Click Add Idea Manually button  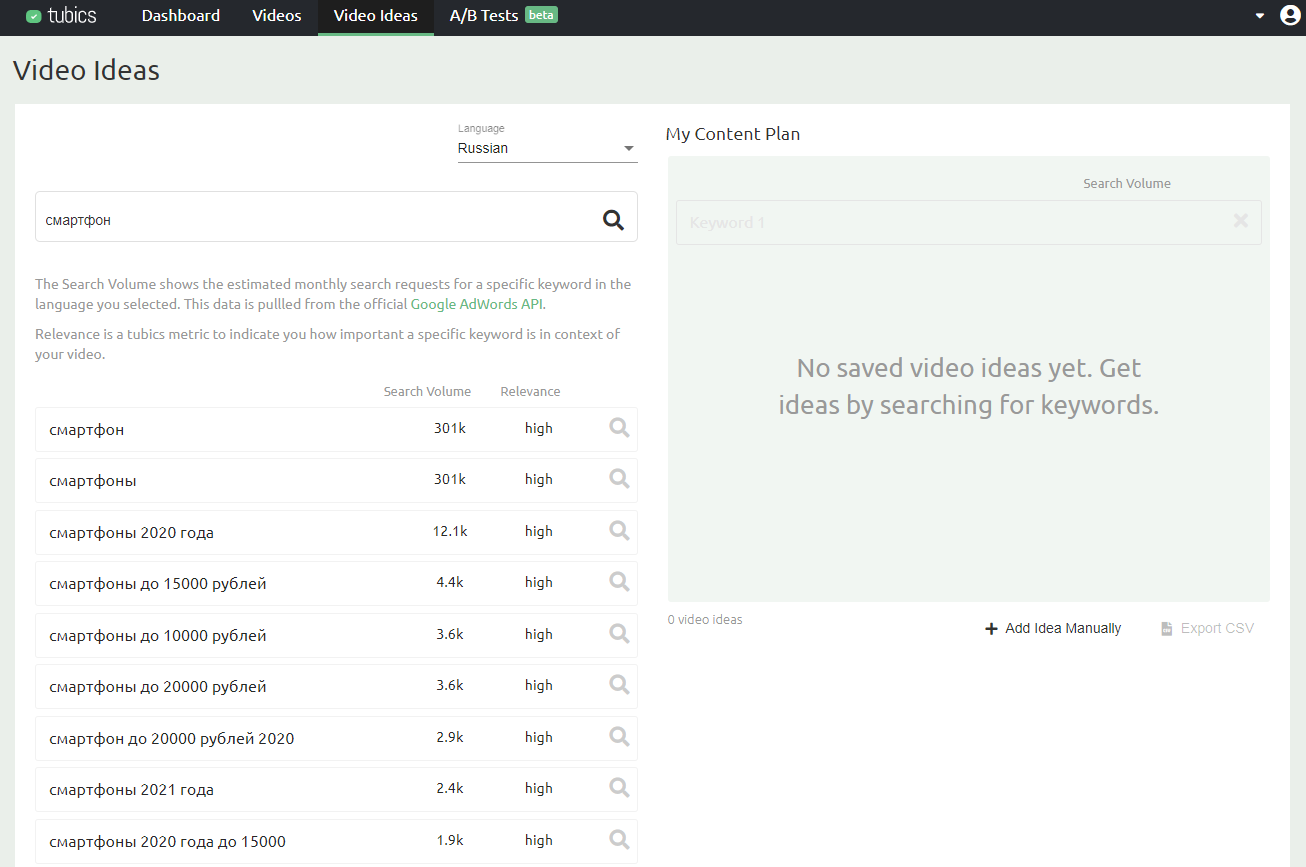coord(1053,628)
